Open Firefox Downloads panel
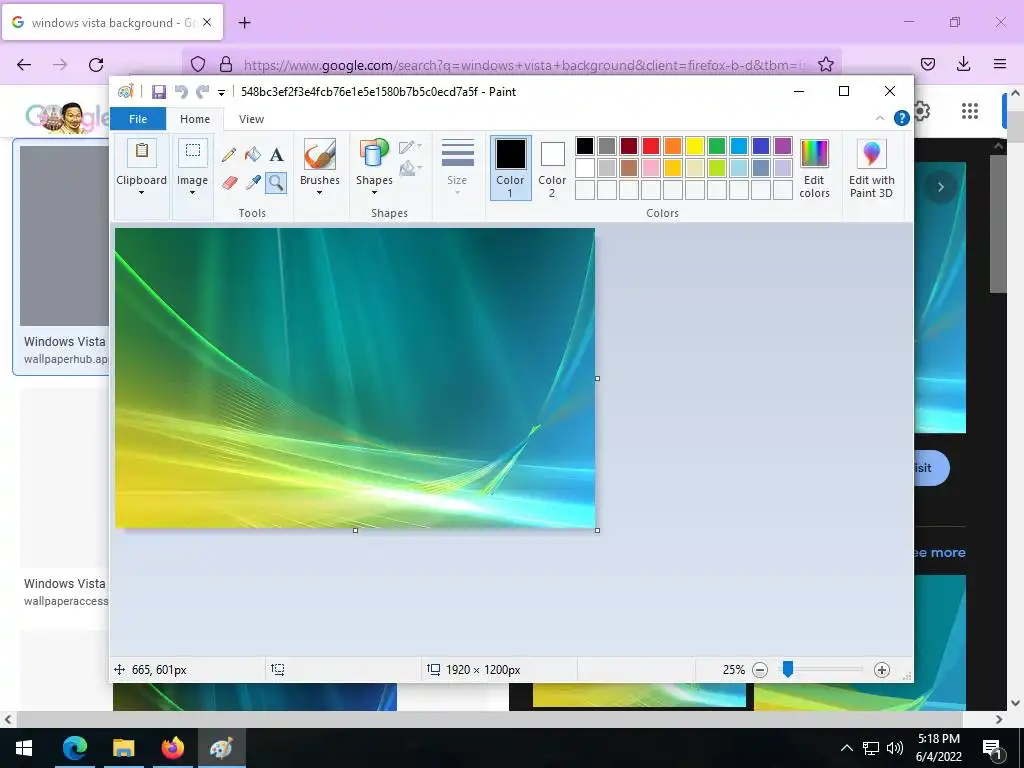 (x=963, y=64)
